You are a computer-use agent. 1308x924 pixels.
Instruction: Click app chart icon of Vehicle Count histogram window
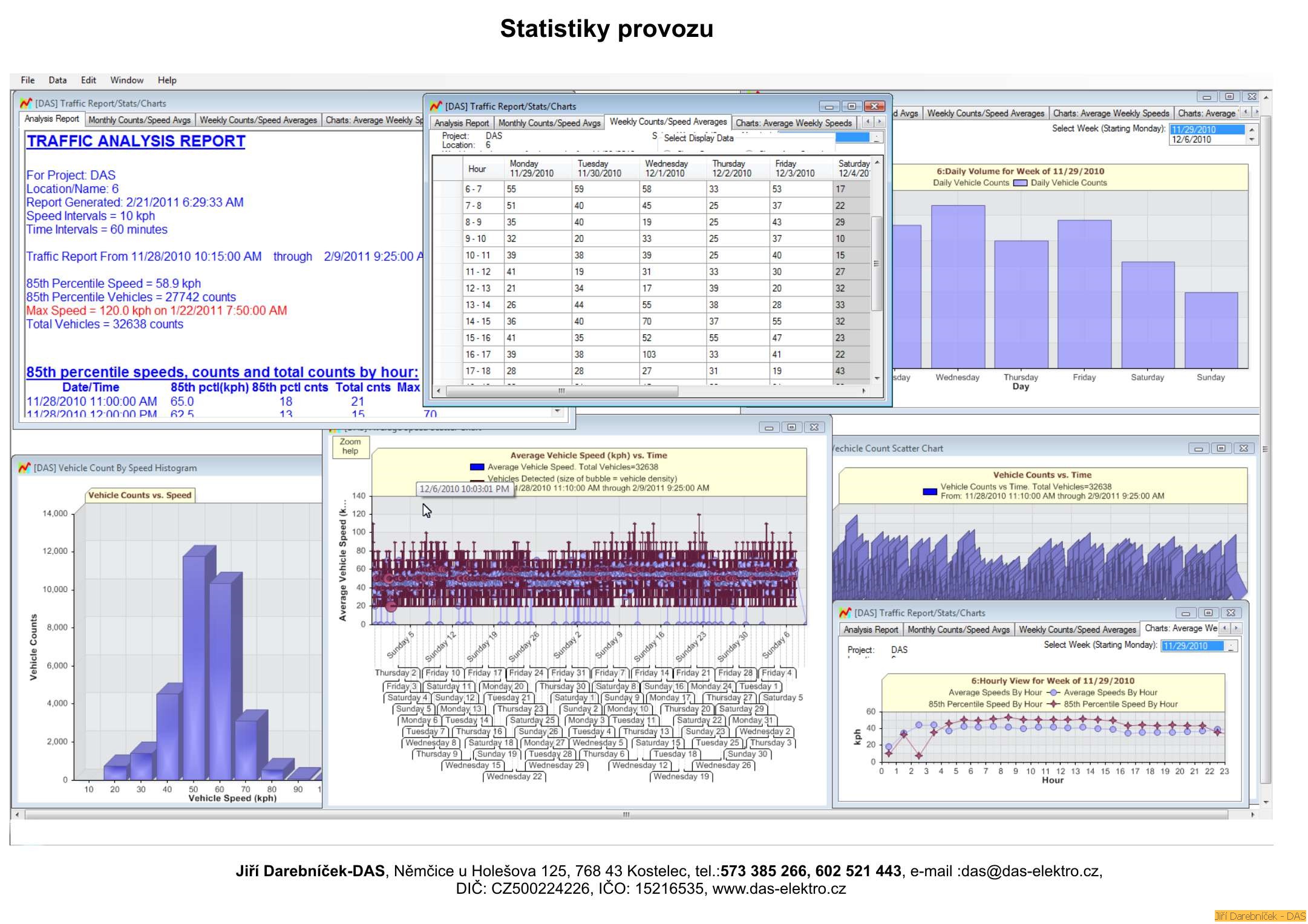click(x=24, y=467)
